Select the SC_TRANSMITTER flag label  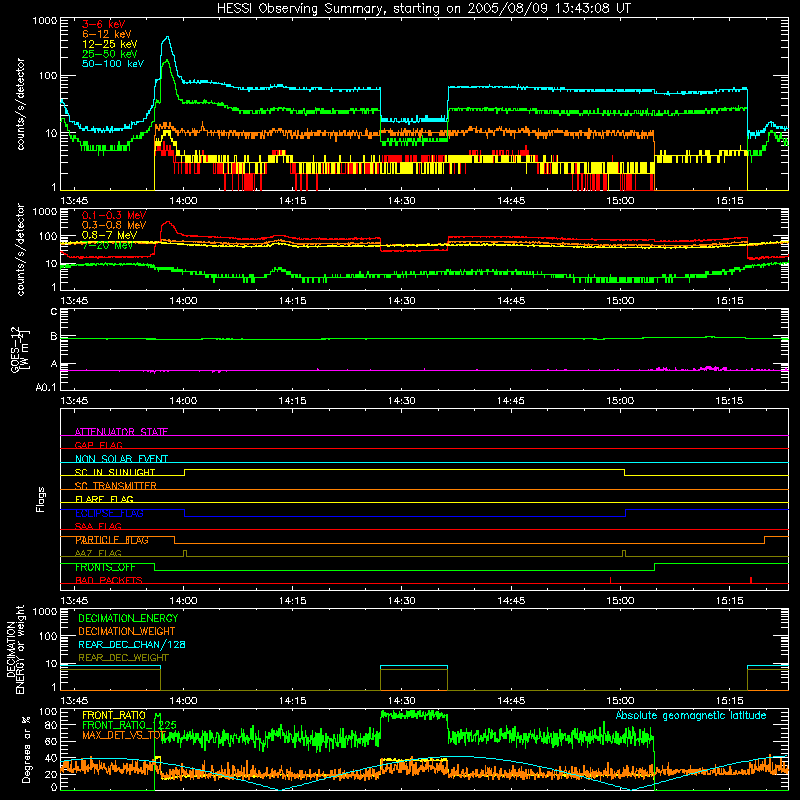tap(116, 486)
